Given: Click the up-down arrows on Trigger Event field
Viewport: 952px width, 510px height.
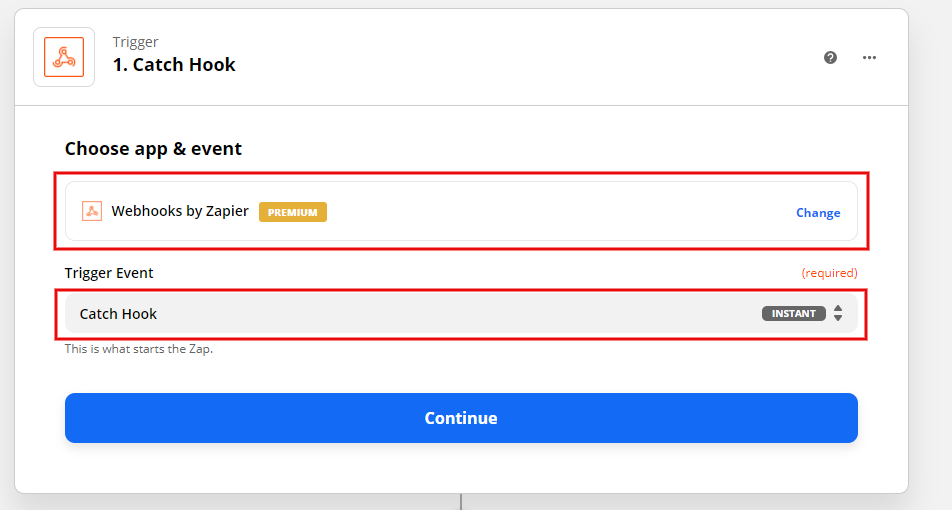Looking at the screenshot, I should (x=838, y=313).
